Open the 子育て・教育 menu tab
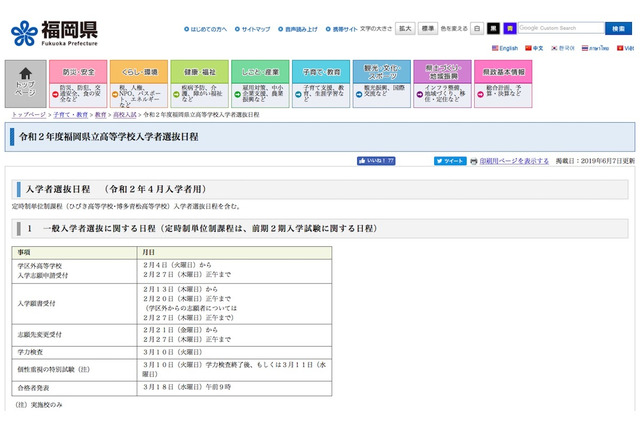Viewport: 640px width, 426px height. [x=321, y=72]
